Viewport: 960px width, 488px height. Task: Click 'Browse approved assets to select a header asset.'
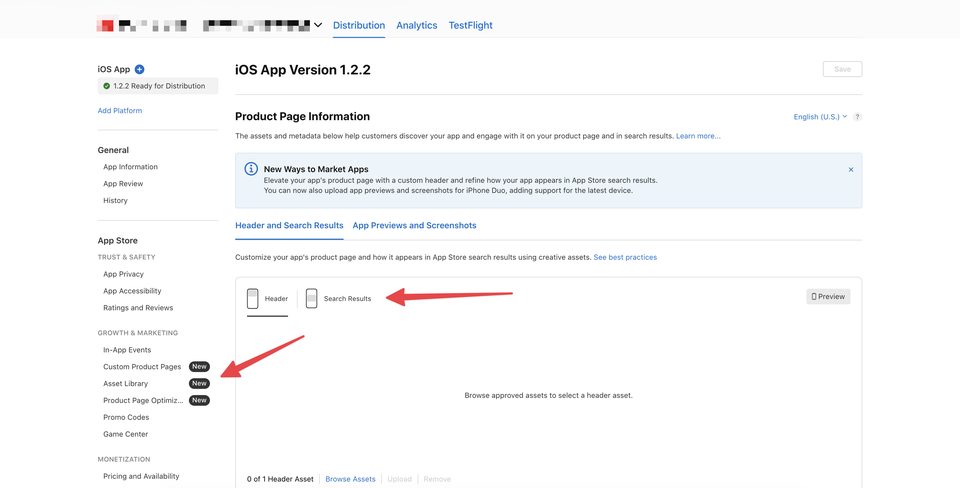548,396
